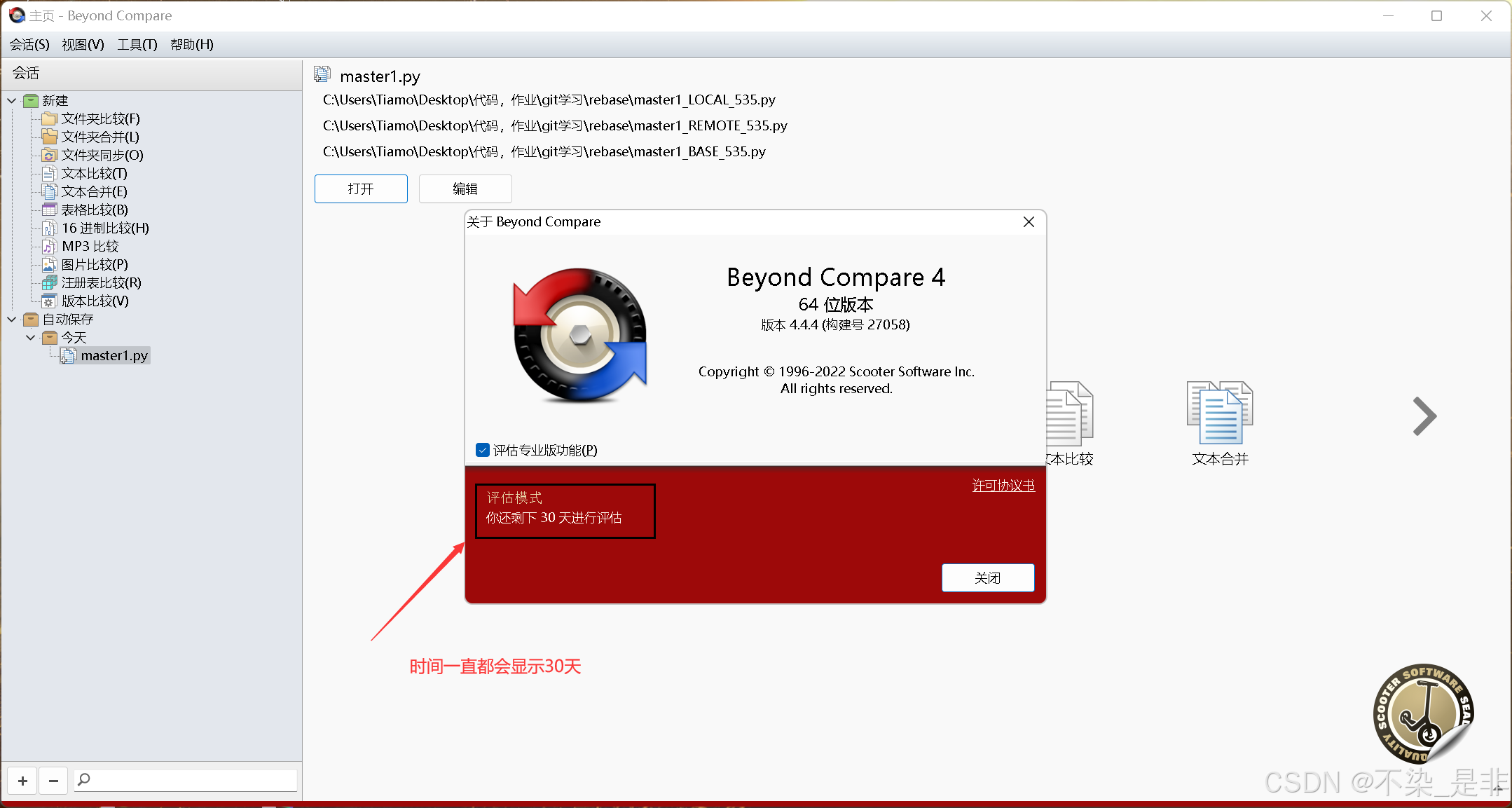
Task: Add a new session with plus button
Action: tap(22, 780)
